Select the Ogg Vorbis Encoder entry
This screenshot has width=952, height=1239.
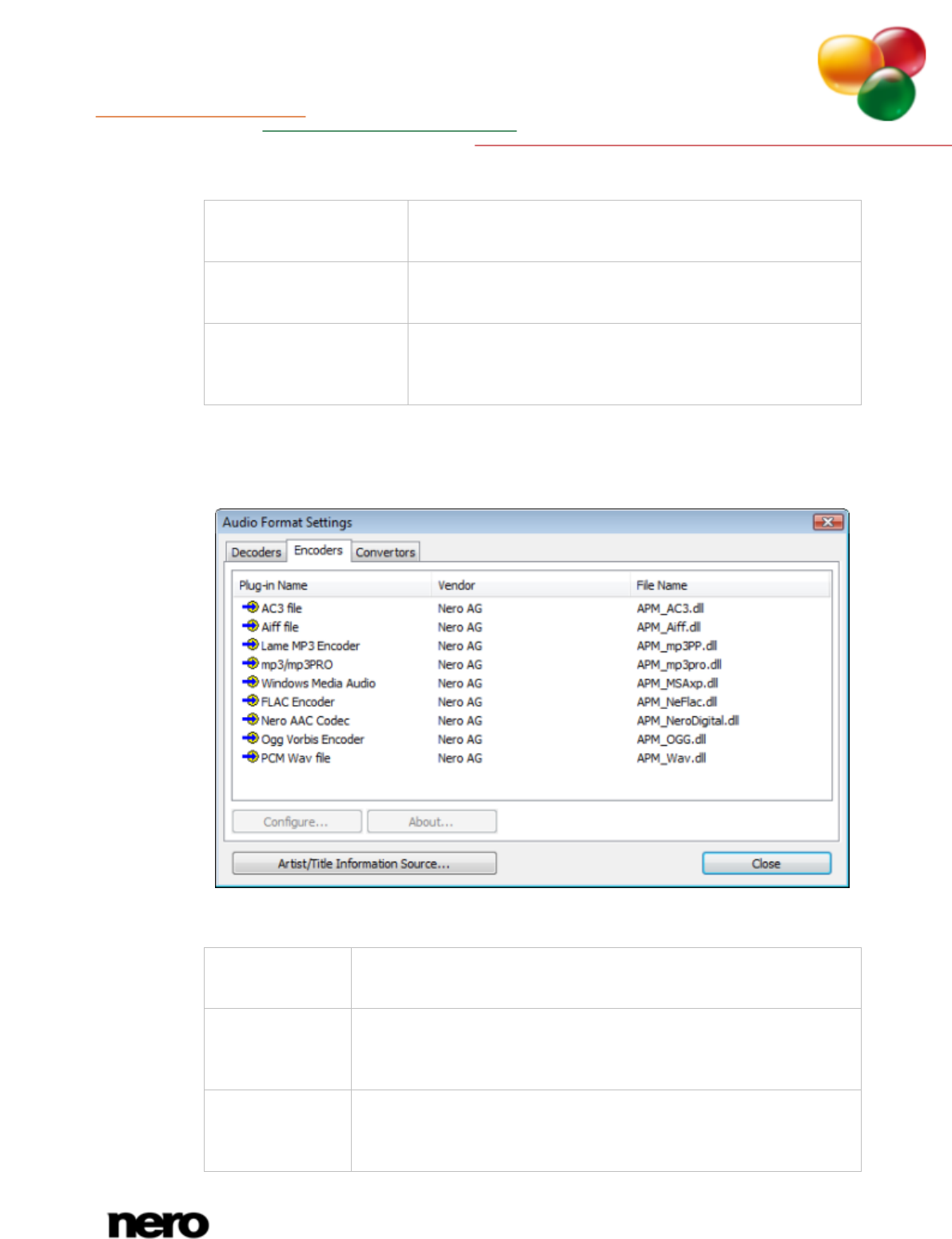point(313,739)
